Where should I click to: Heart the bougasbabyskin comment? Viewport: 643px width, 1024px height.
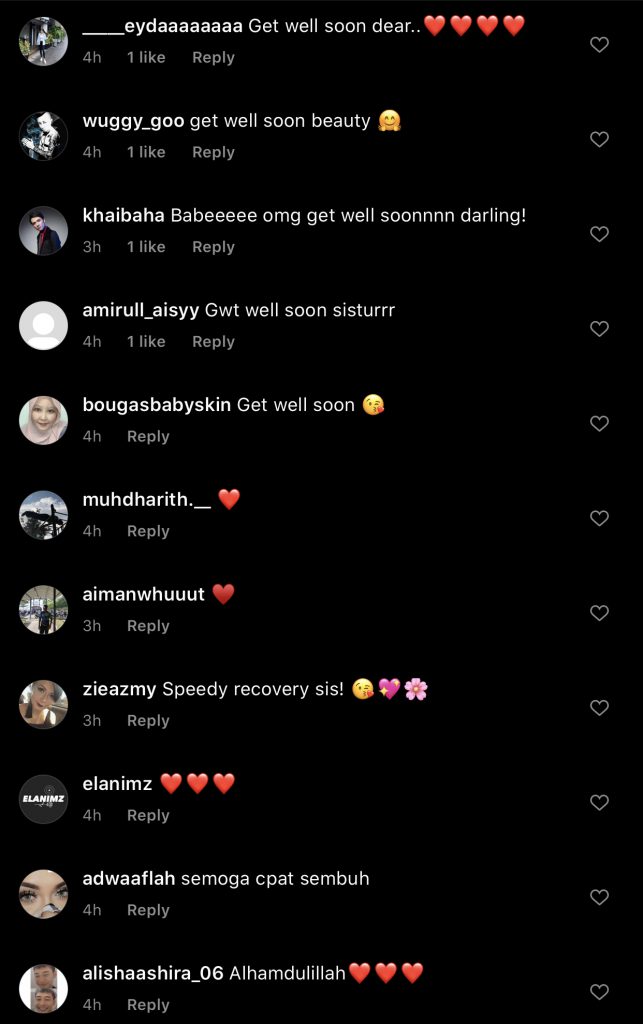pyautogui.click(x=599, y=423)
